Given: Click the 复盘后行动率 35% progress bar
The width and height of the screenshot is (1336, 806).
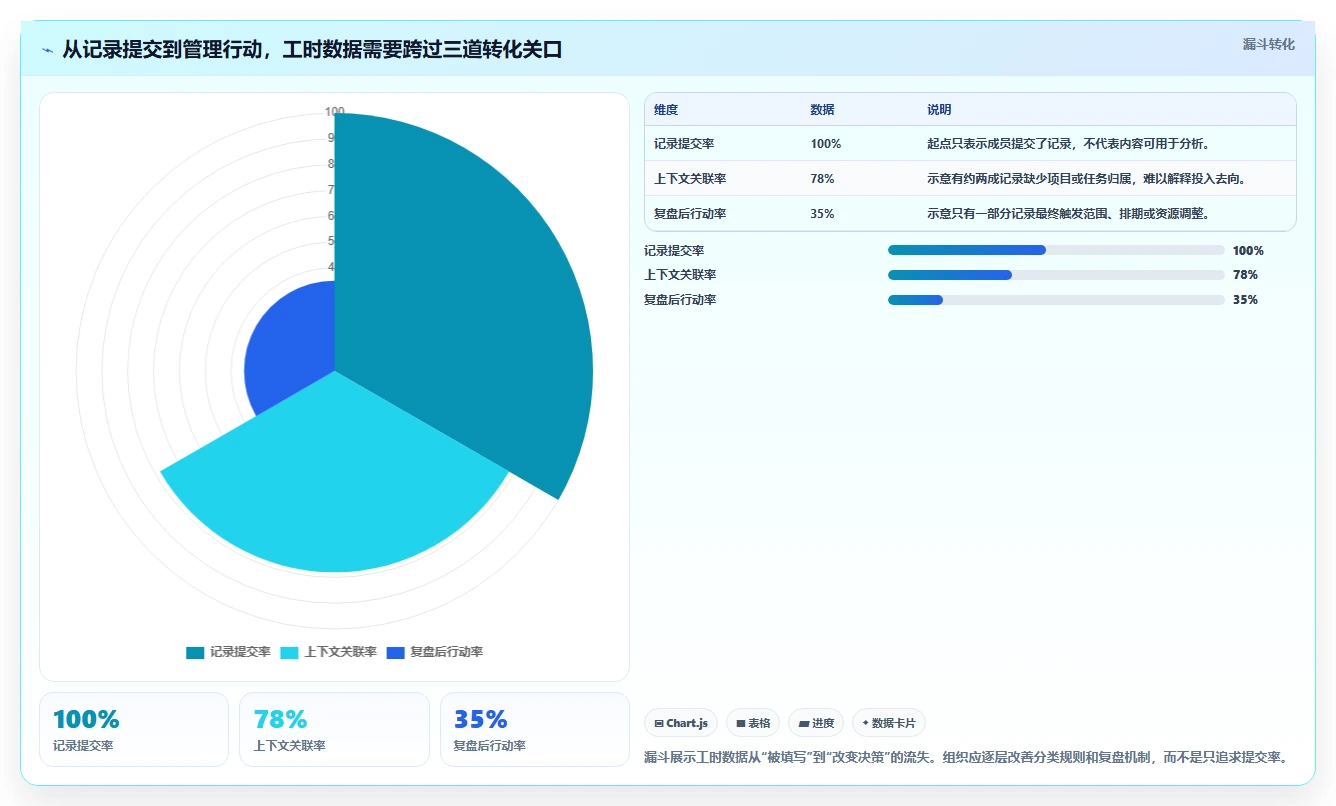Looking at the screenshot, I should (1056, 300).
